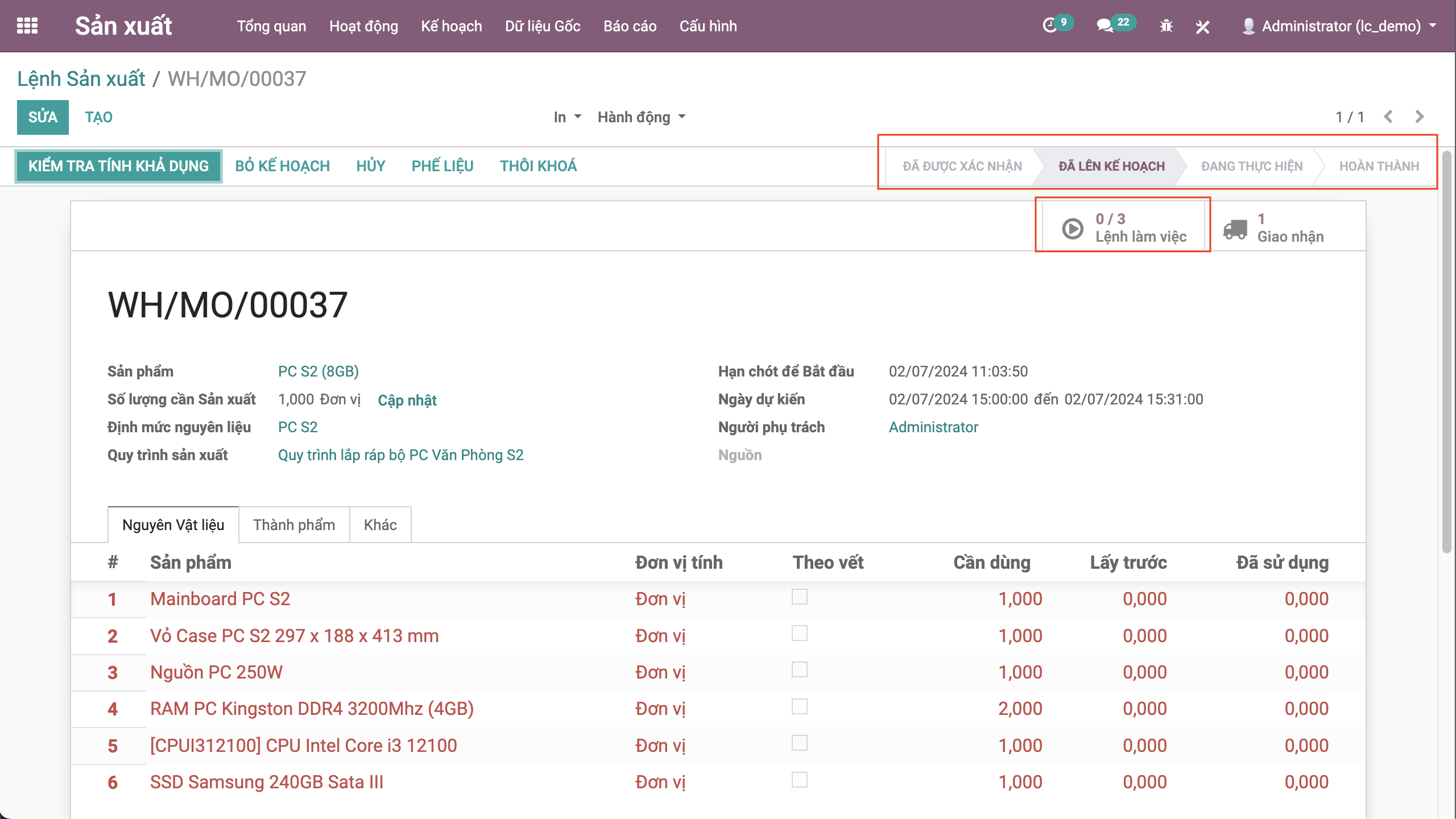Open the activities clock icon
Image resolution: width=1456 pixels, height=819 pixels.
[x=1050, y=26]
